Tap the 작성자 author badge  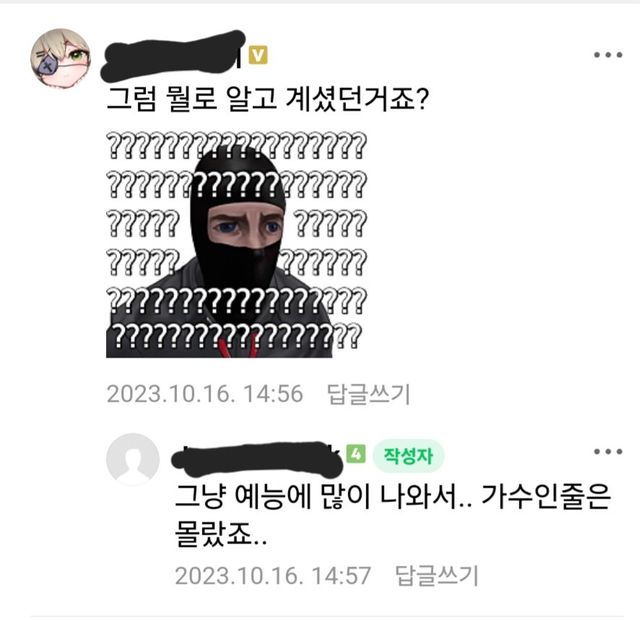click(408, 456)
